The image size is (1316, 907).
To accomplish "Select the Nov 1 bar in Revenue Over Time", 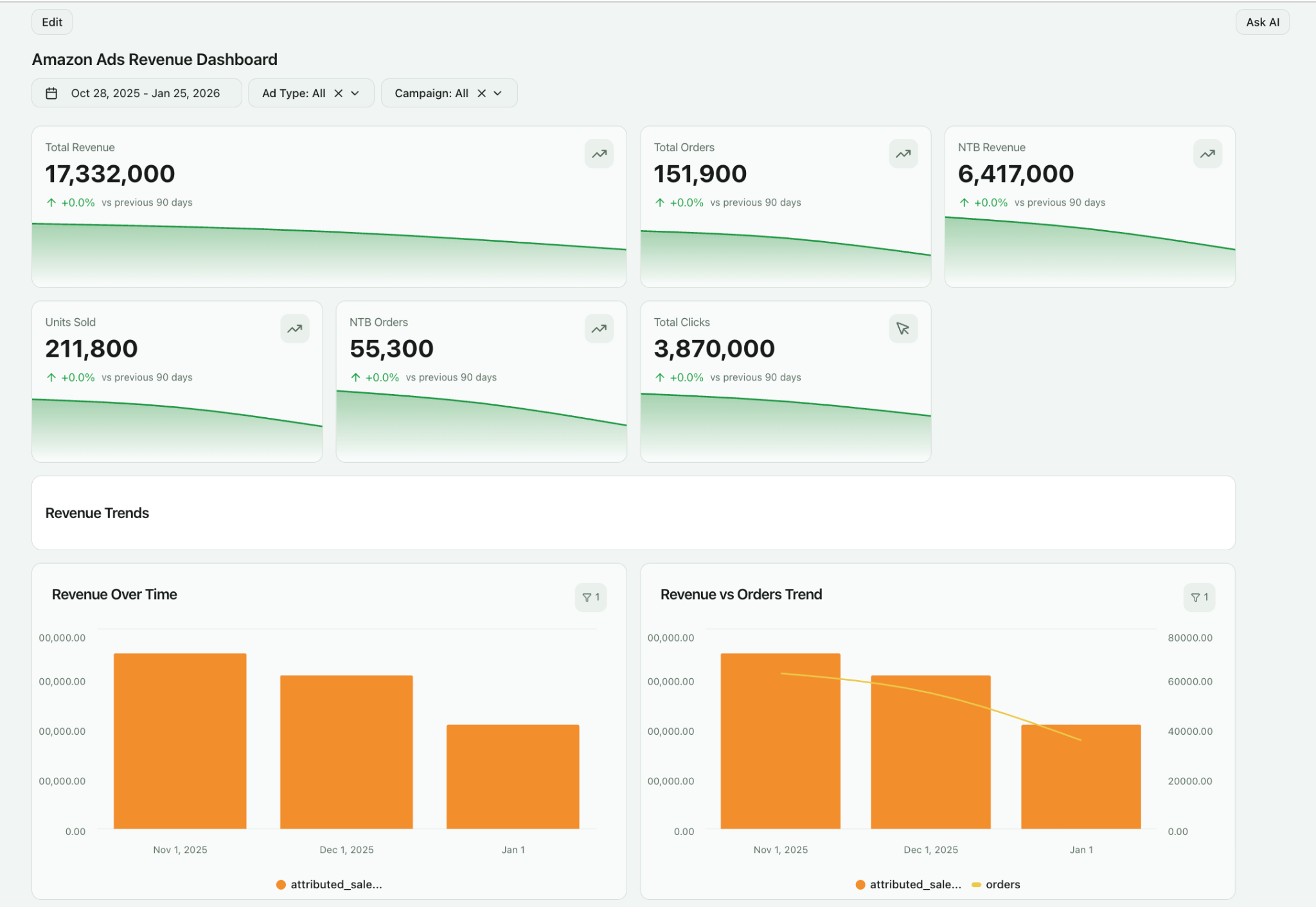I will pos(180,739).
